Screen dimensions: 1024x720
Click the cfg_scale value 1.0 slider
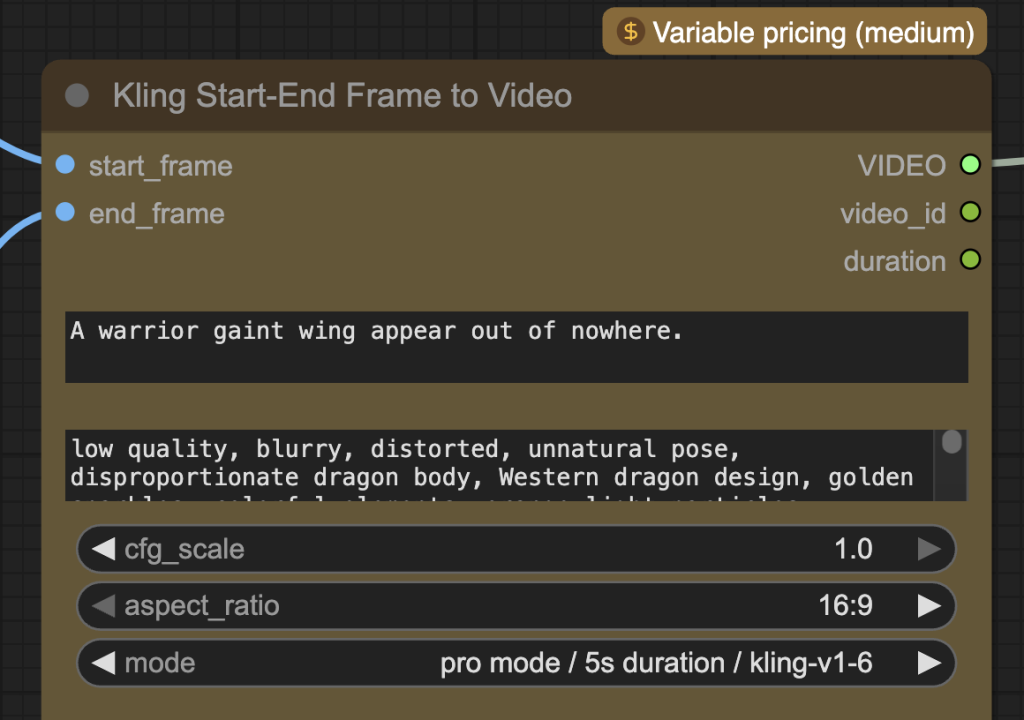coord(516,549)
